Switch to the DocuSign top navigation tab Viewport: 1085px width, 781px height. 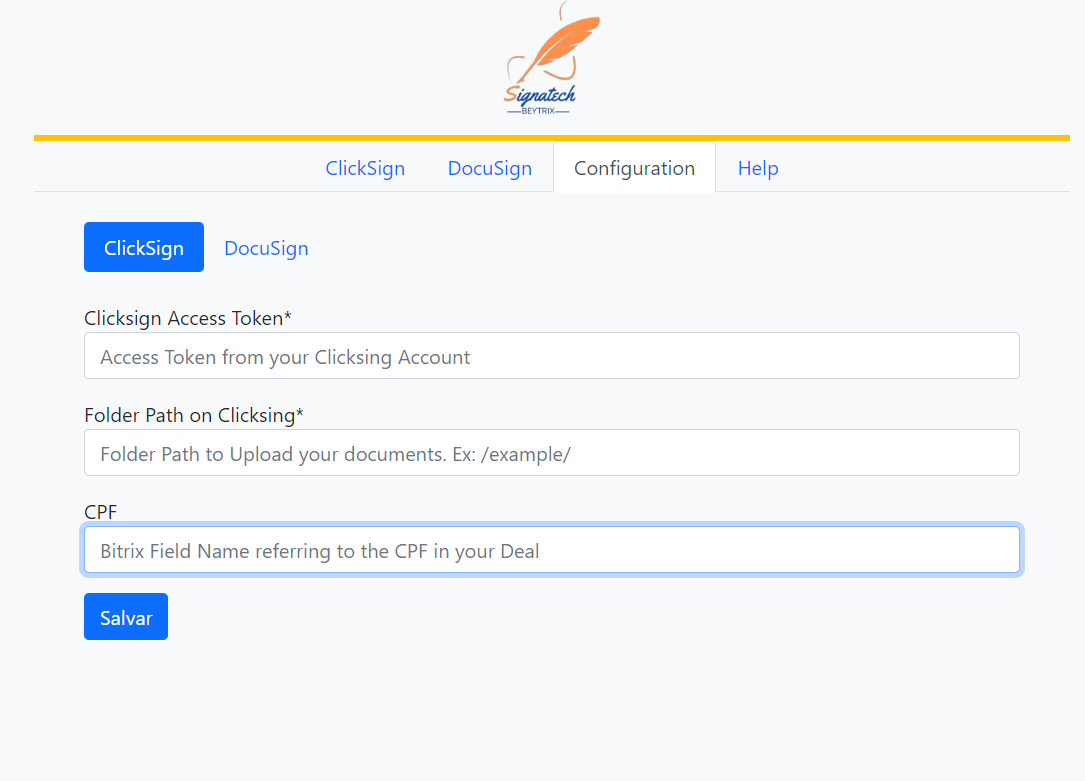pyautogui.click(x=490, y=168)
